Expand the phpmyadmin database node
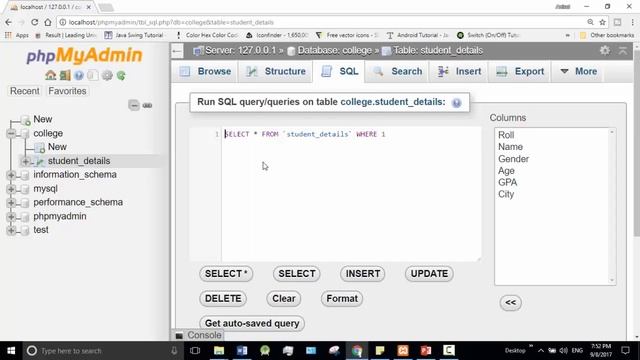This screenshot has height=360, width=640. (x=11, y=216)
